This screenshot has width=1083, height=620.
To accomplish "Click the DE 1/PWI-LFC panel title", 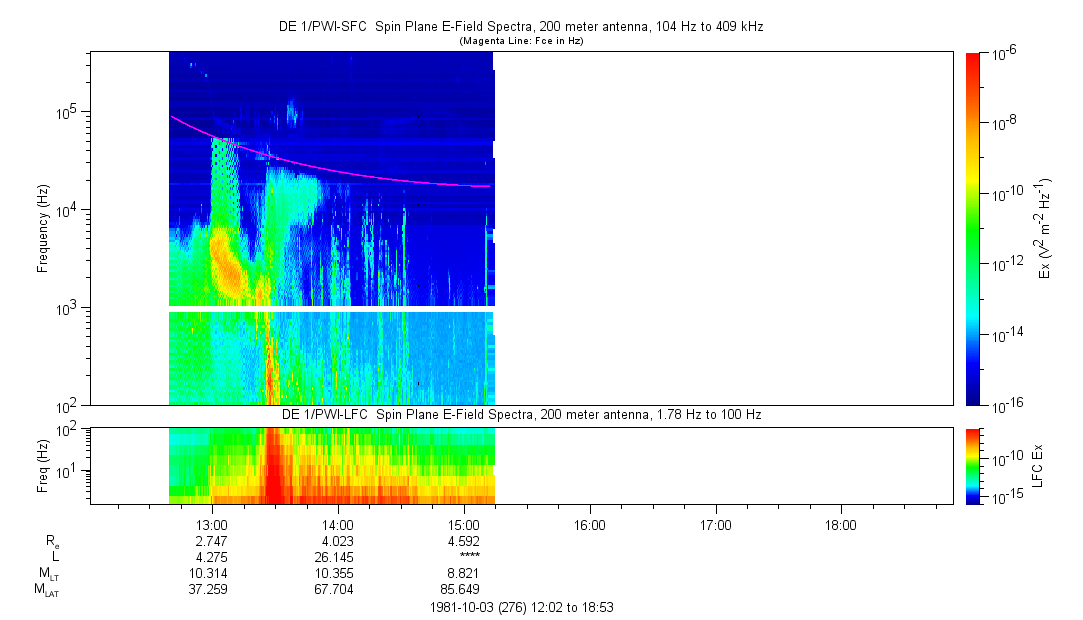I will click(520, 414).
